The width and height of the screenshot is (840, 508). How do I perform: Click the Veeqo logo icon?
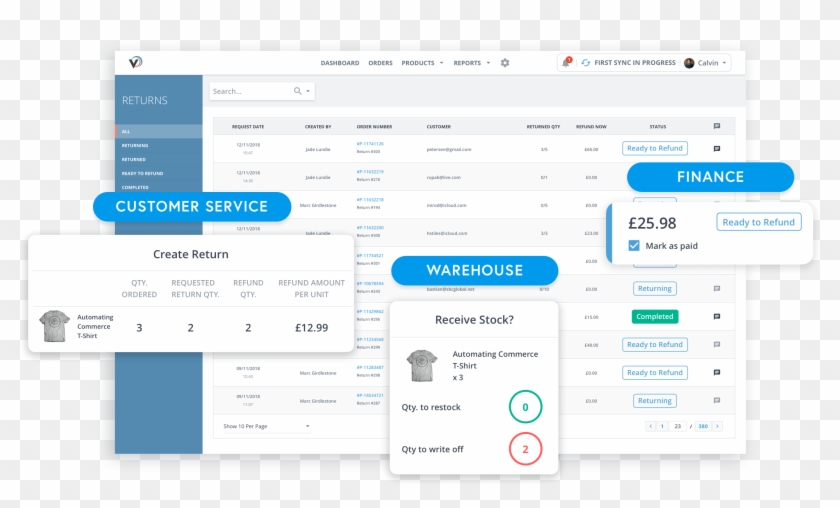(x=136, y=62)
